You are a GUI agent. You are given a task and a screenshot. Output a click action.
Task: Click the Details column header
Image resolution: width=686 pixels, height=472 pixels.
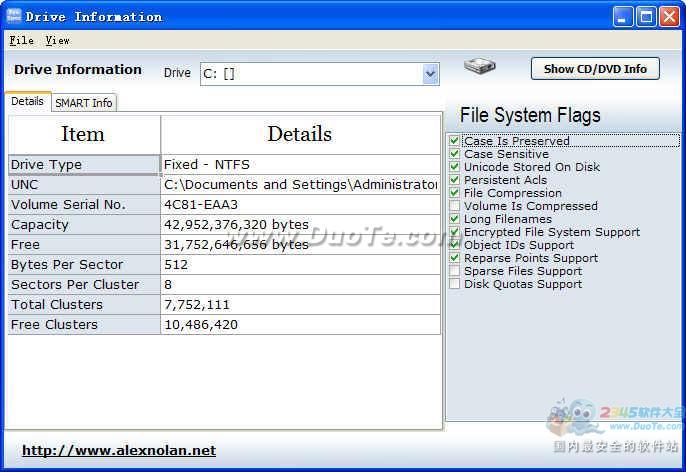[300, 134]
